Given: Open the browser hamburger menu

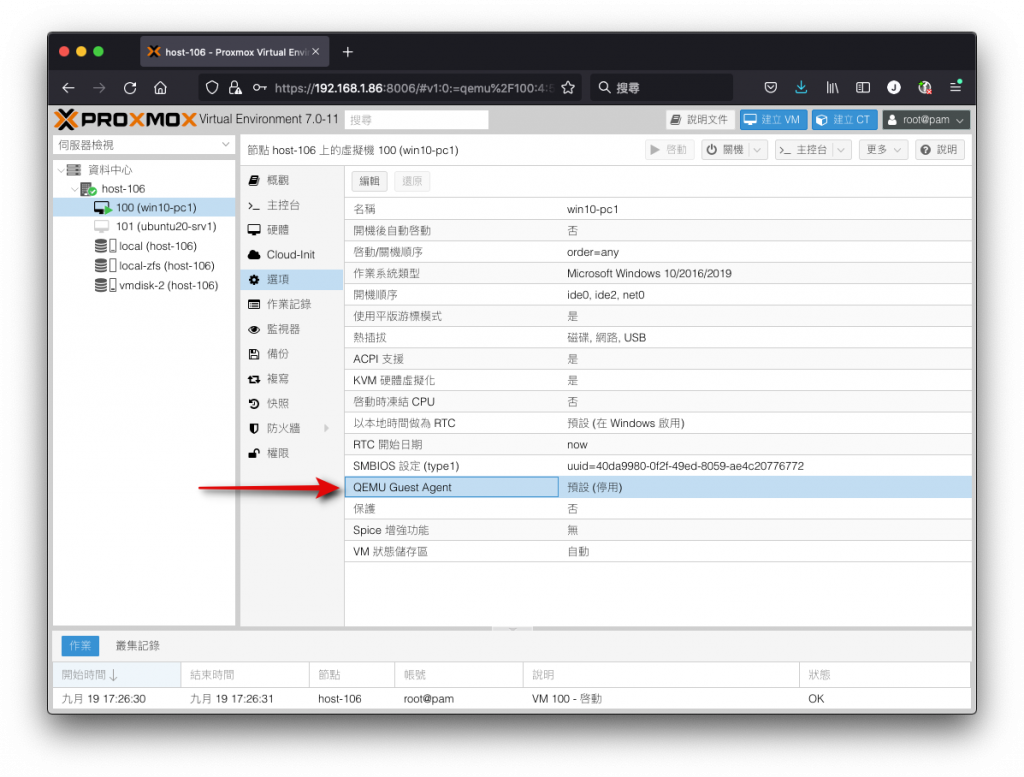Looking at the screenshot, I should click(955, 87).
